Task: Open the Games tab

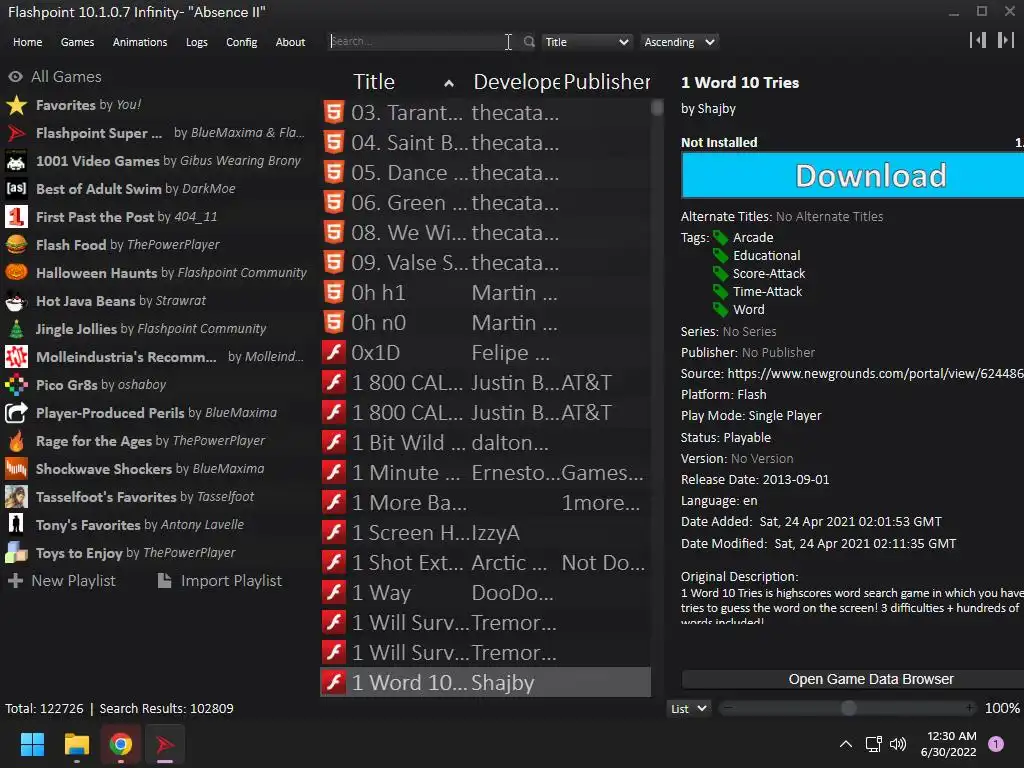Action: pos(77,42)
